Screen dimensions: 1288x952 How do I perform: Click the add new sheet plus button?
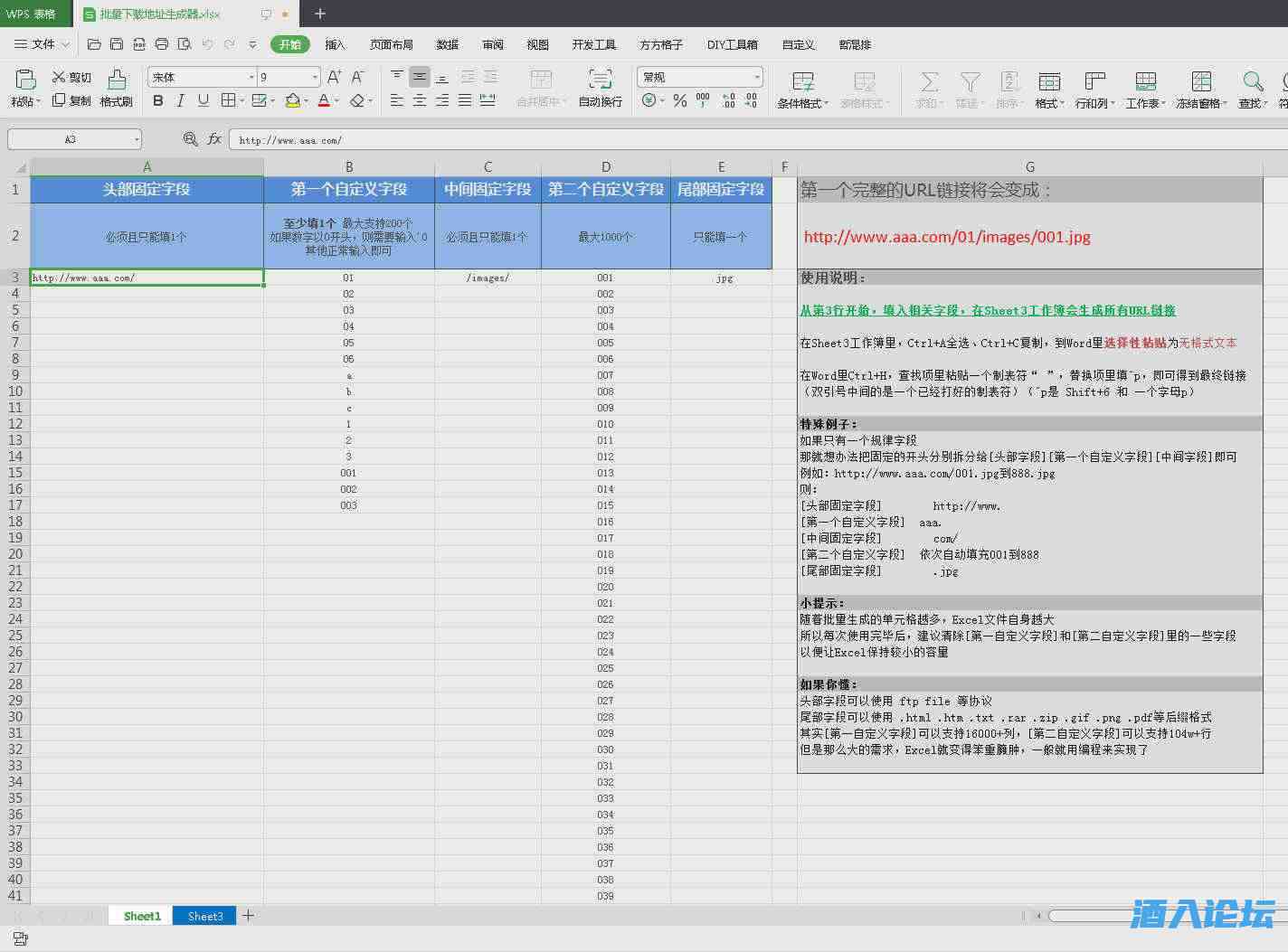(248, 916)
